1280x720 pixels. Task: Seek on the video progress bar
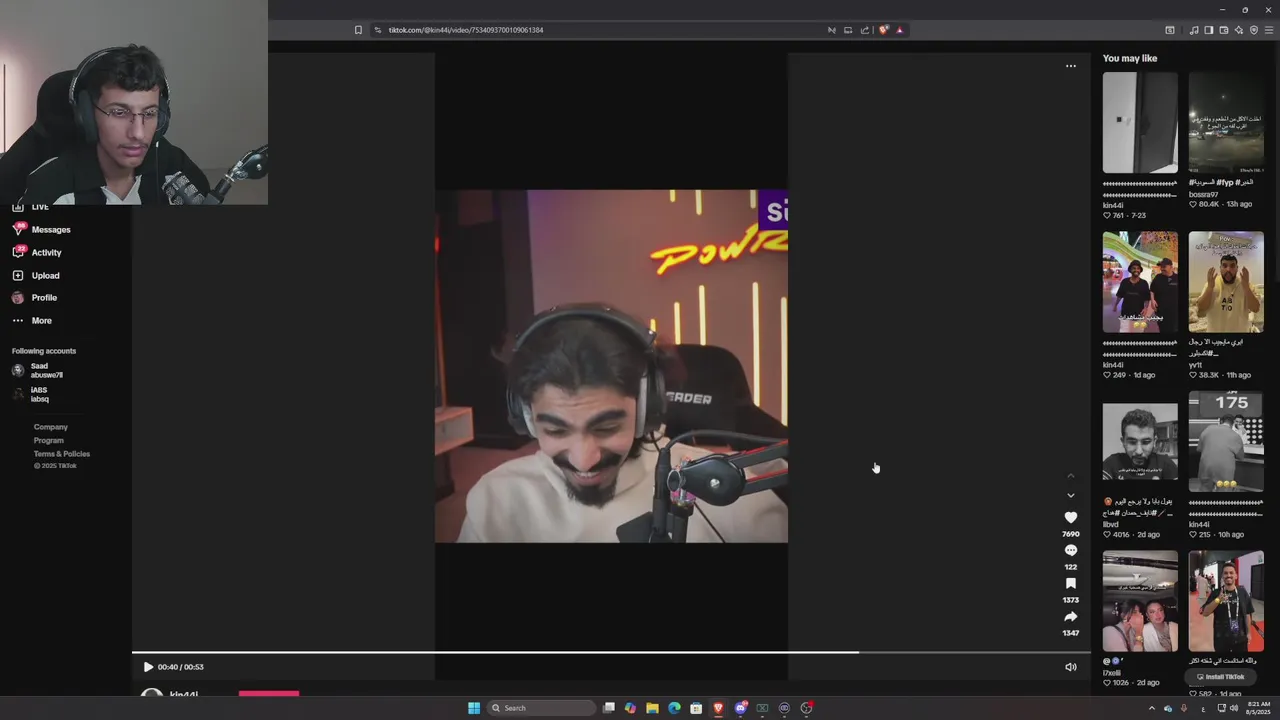[x=611, y=653]
